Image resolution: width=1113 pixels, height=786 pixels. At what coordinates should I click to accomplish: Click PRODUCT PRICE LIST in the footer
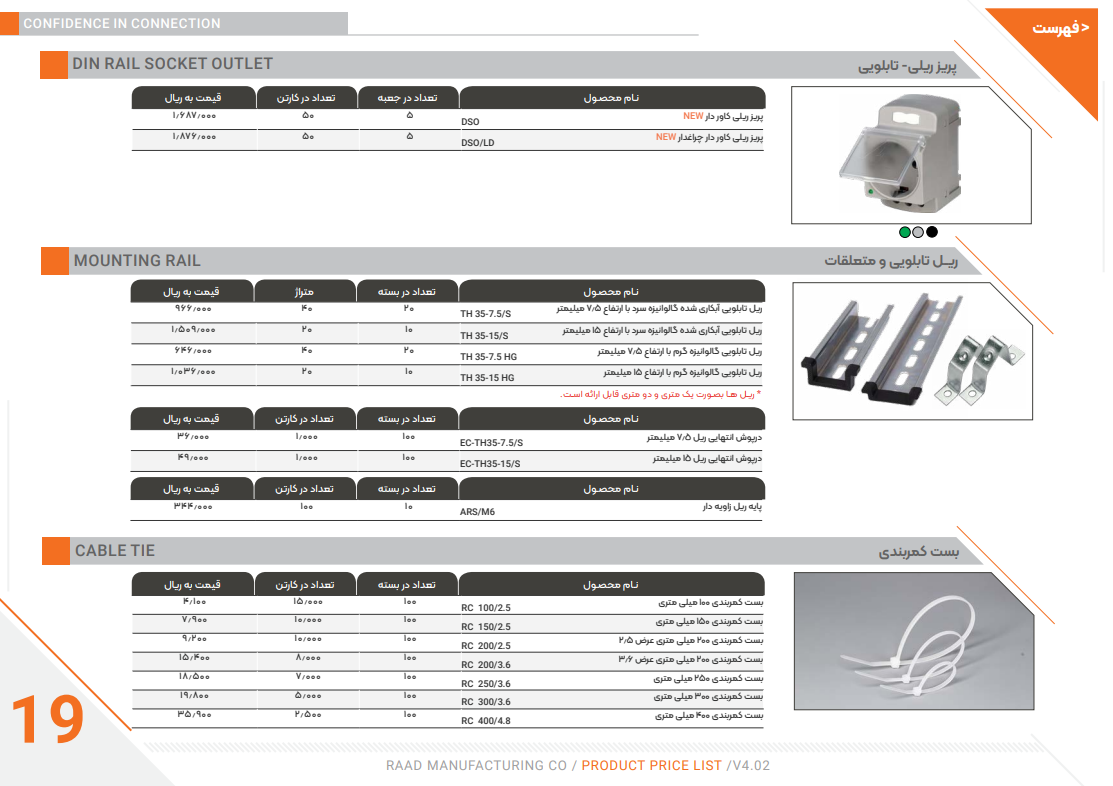(x=651, y=766)
